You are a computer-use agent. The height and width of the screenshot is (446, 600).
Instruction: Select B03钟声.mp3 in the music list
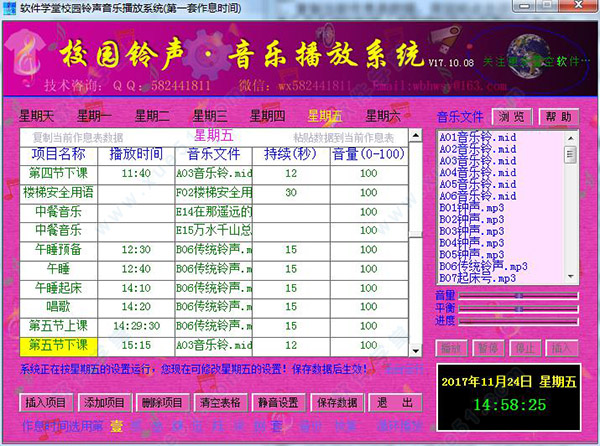471,231
